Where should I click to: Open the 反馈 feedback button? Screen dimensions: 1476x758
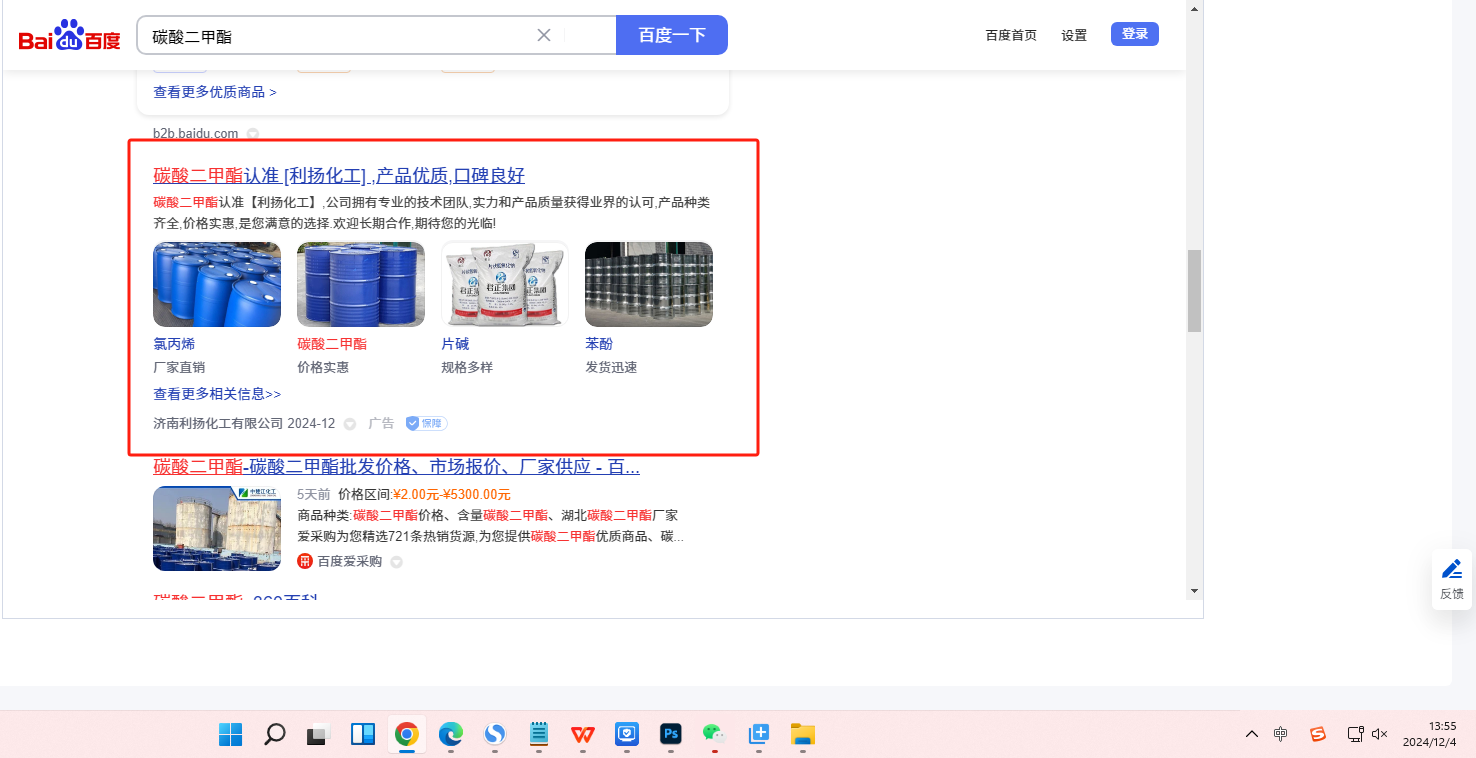1452,580
